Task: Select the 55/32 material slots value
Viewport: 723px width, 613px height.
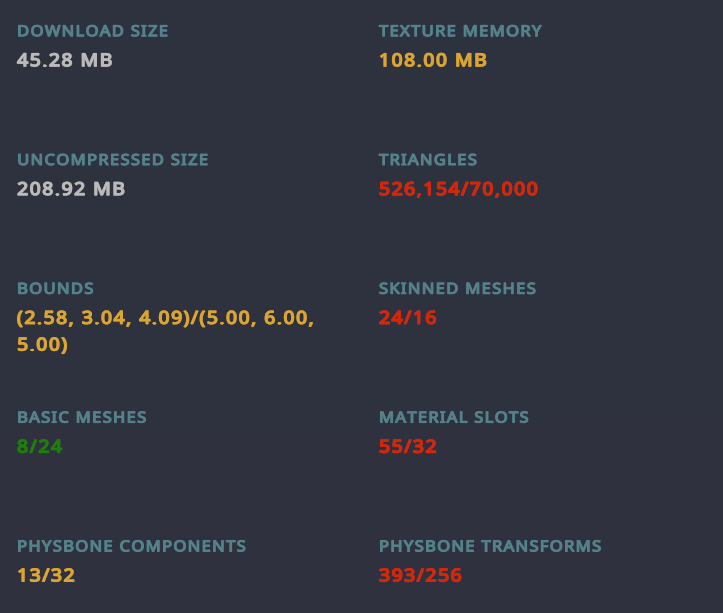Action: (408, 446)
